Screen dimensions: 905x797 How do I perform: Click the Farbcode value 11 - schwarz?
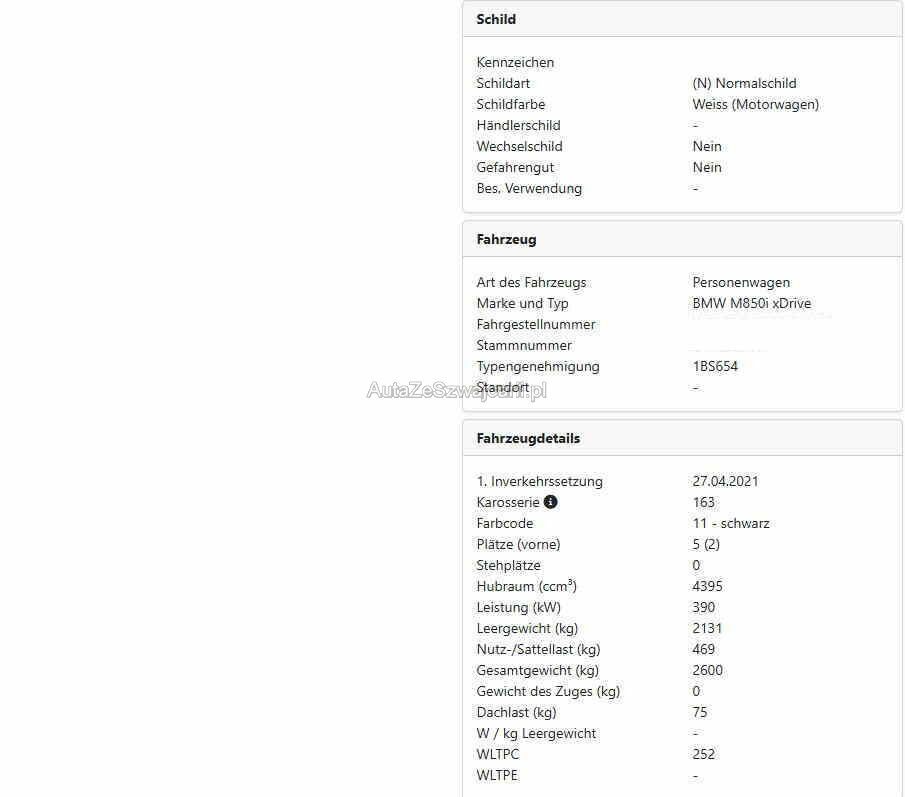(x=730, y=523)
